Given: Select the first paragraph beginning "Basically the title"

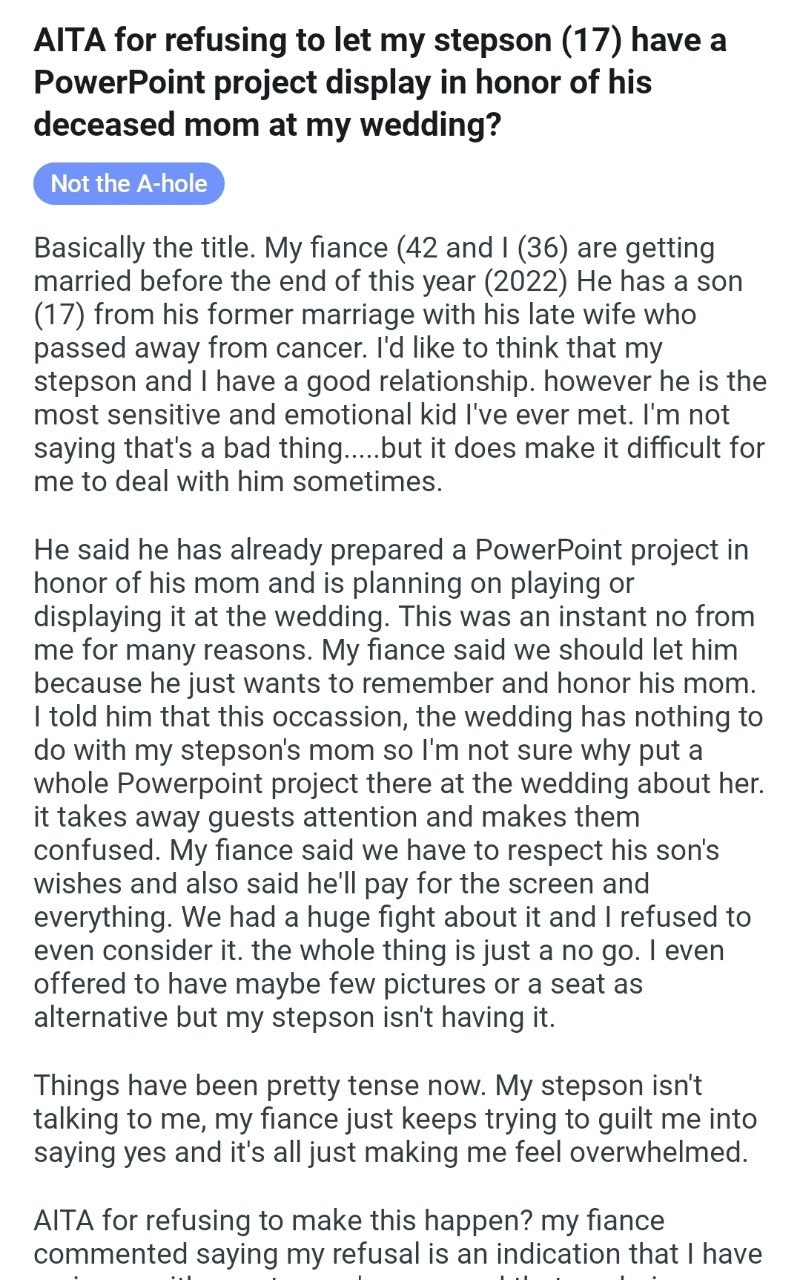Looking at the screenshot, I should click(400, 364).
